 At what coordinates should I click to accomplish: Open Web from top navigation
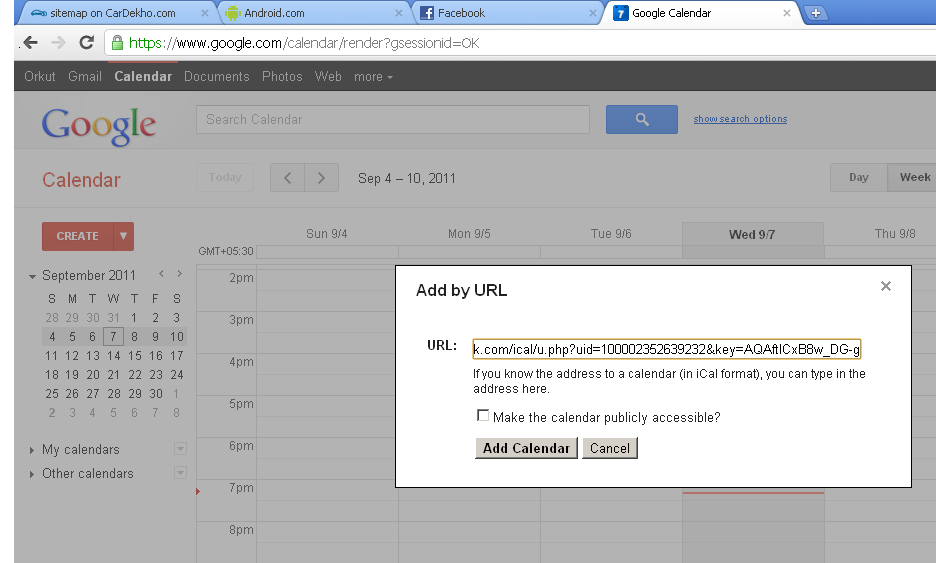tap(328, 76)
